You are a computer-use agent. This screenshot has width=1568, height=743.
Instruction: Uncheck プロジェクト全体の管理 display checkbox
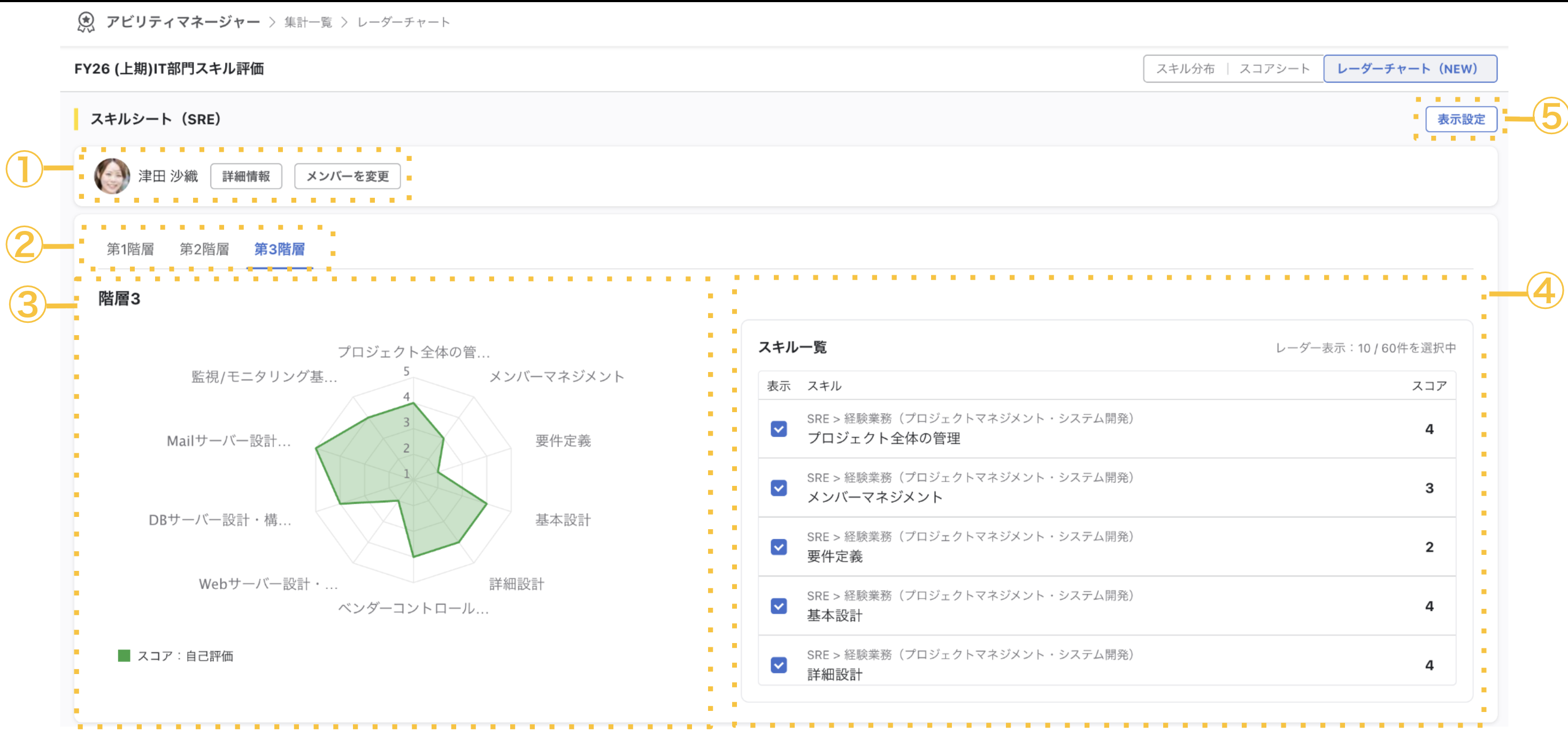click(779, 429)
